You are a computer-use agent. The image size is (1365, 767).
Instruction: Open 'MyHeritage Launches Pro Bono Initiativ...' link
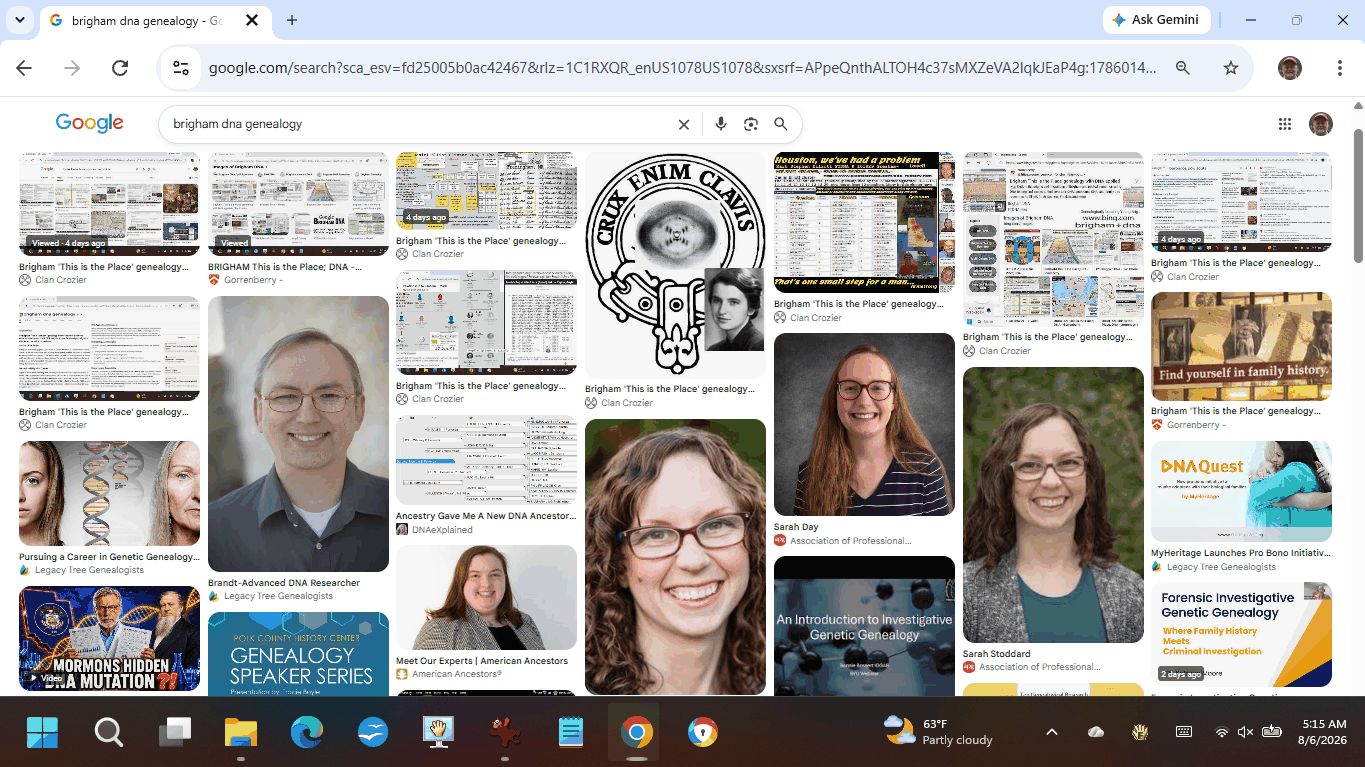[x=1241, y=553]
